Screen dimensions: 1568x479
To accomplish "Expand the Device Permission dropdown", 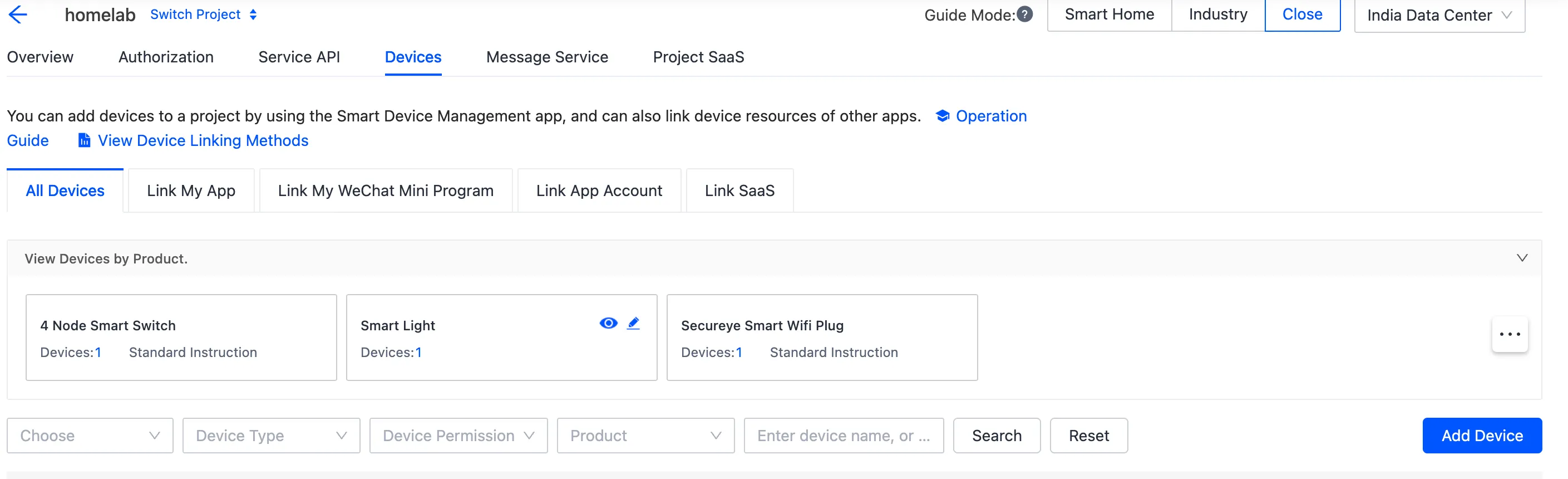I will click(458, 435).
